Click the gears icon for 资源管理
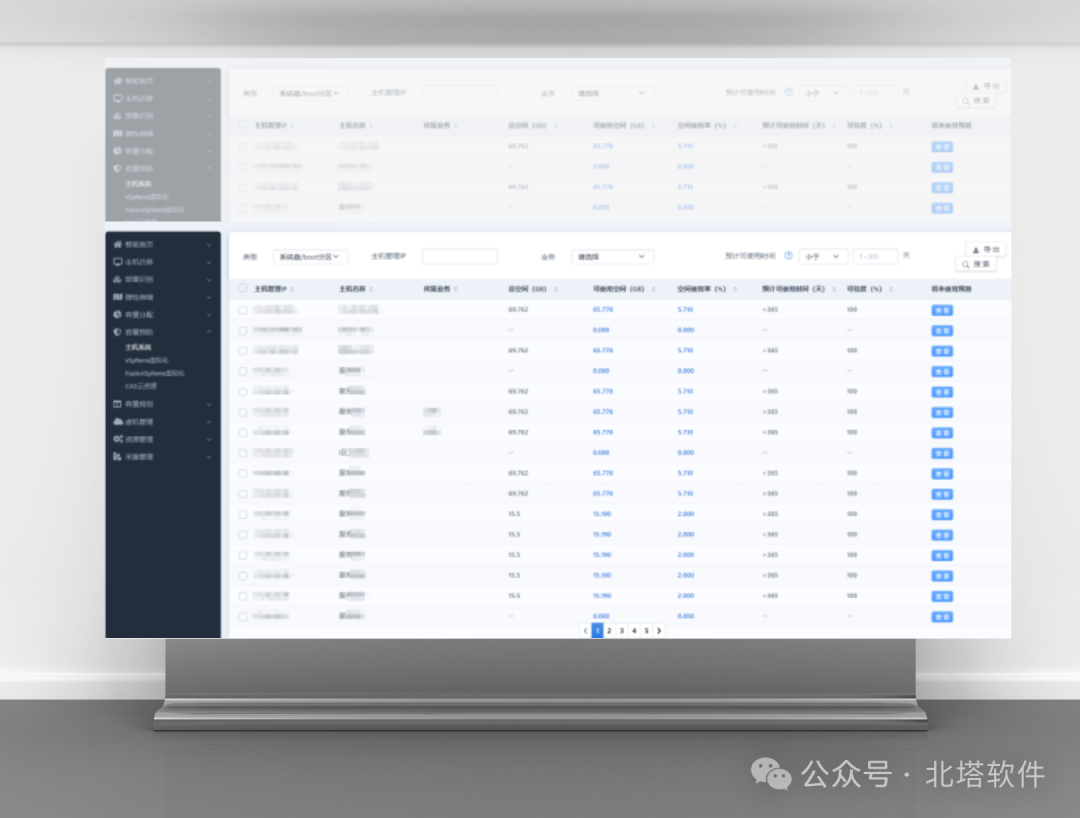 click(x=118, y=439)
